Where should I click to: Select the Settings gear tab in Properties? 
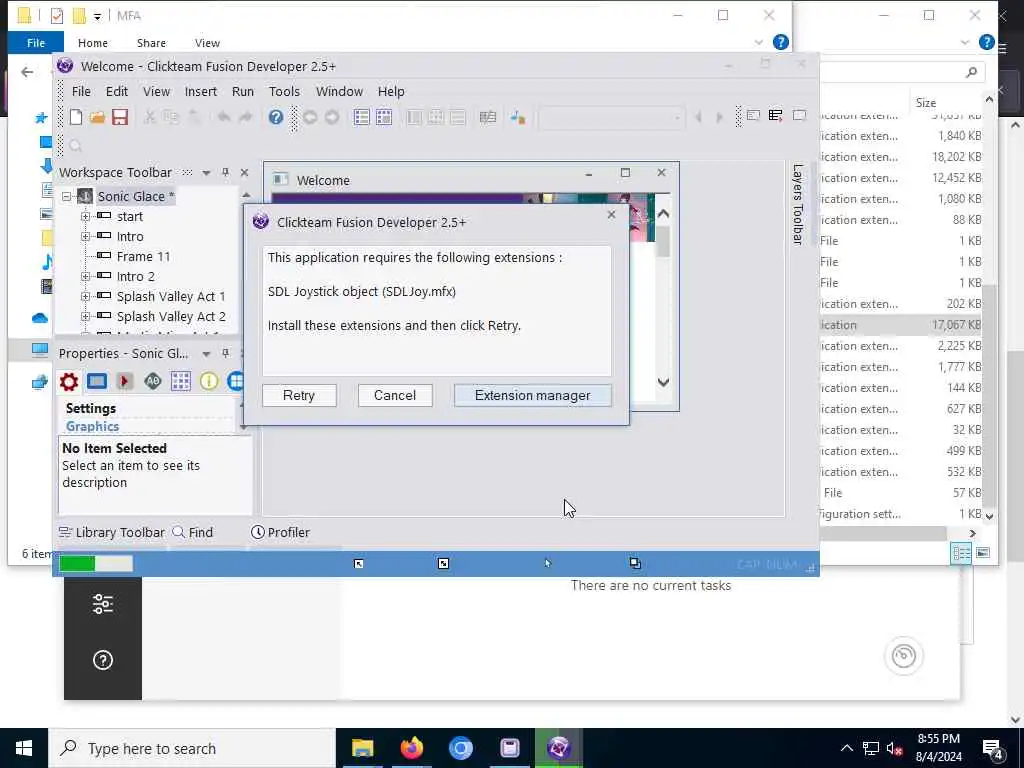coord(69,381)
